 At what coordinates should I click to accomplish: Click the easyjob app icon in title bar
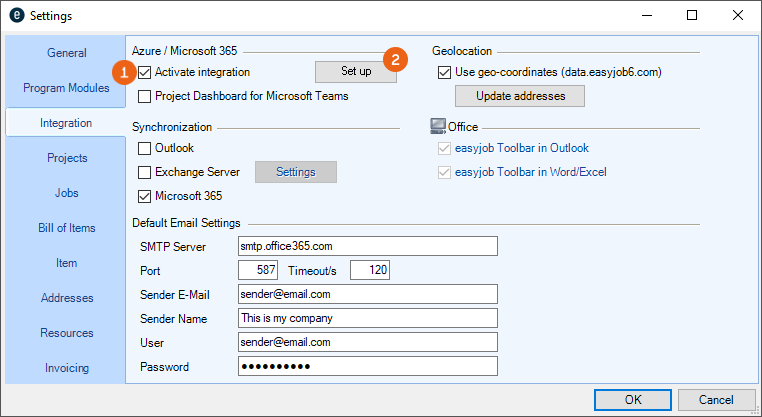(x=16, y=16)
